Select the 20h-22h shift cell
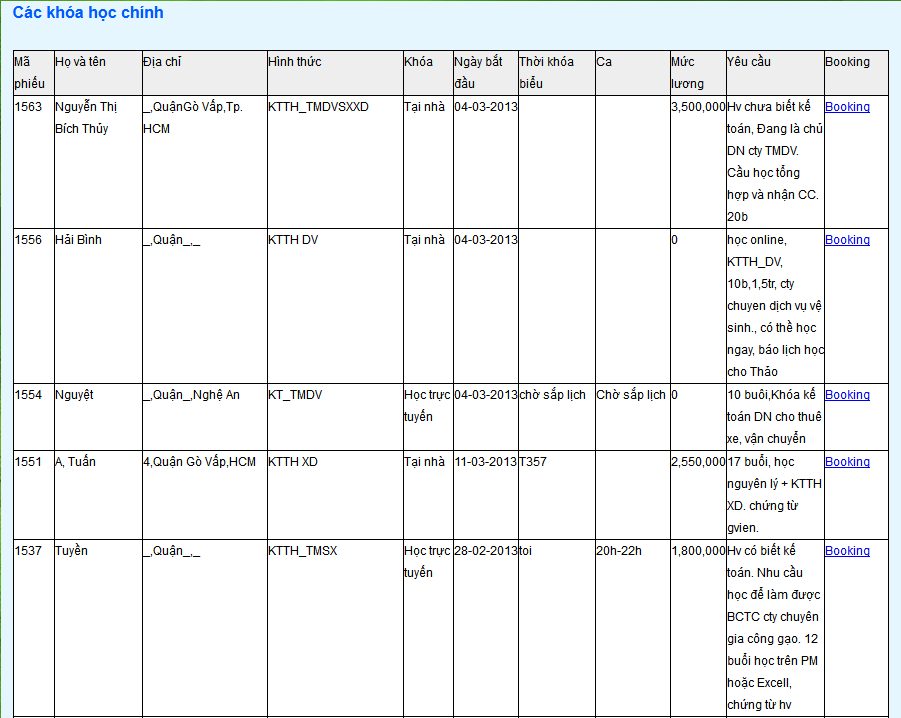This screenshot has height=718, width=901. (x=619, y=551)
